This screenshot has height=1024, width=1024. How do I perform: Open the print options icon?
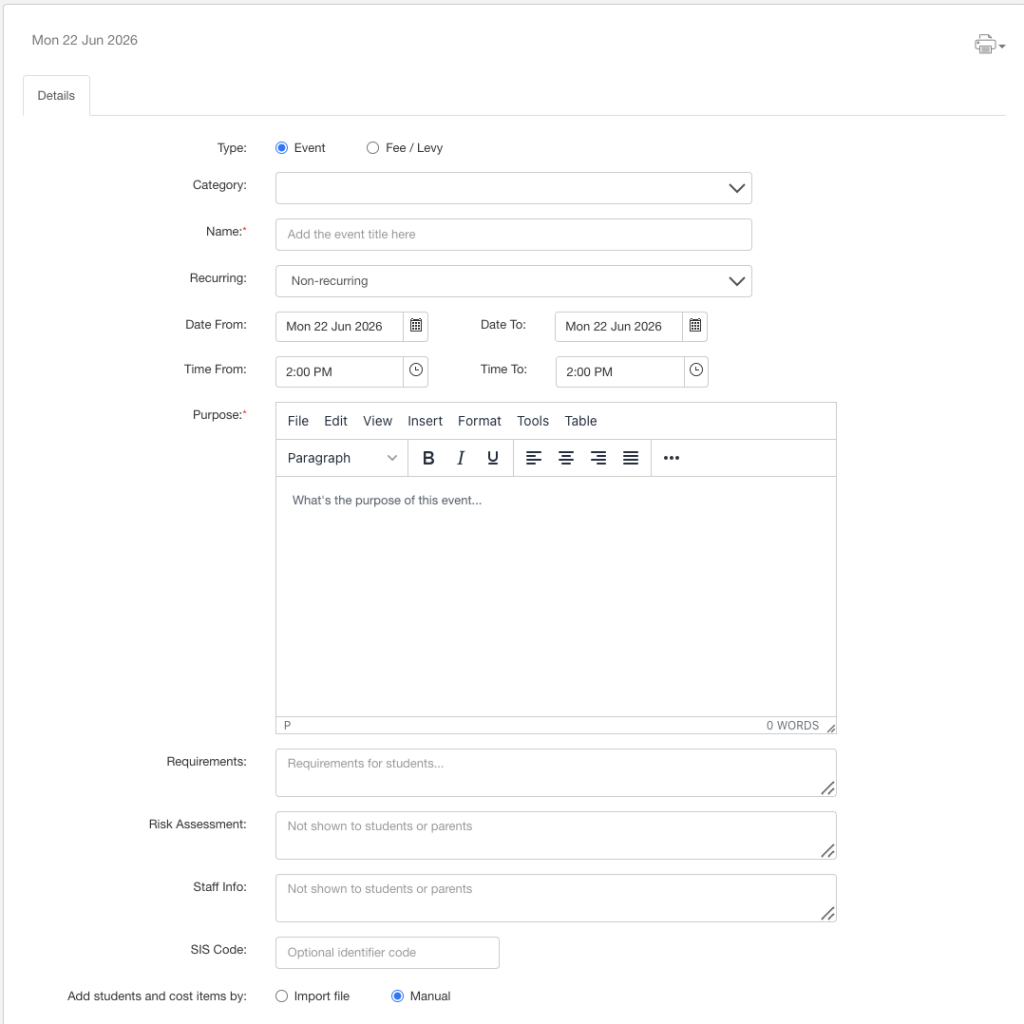click(989, 44)
